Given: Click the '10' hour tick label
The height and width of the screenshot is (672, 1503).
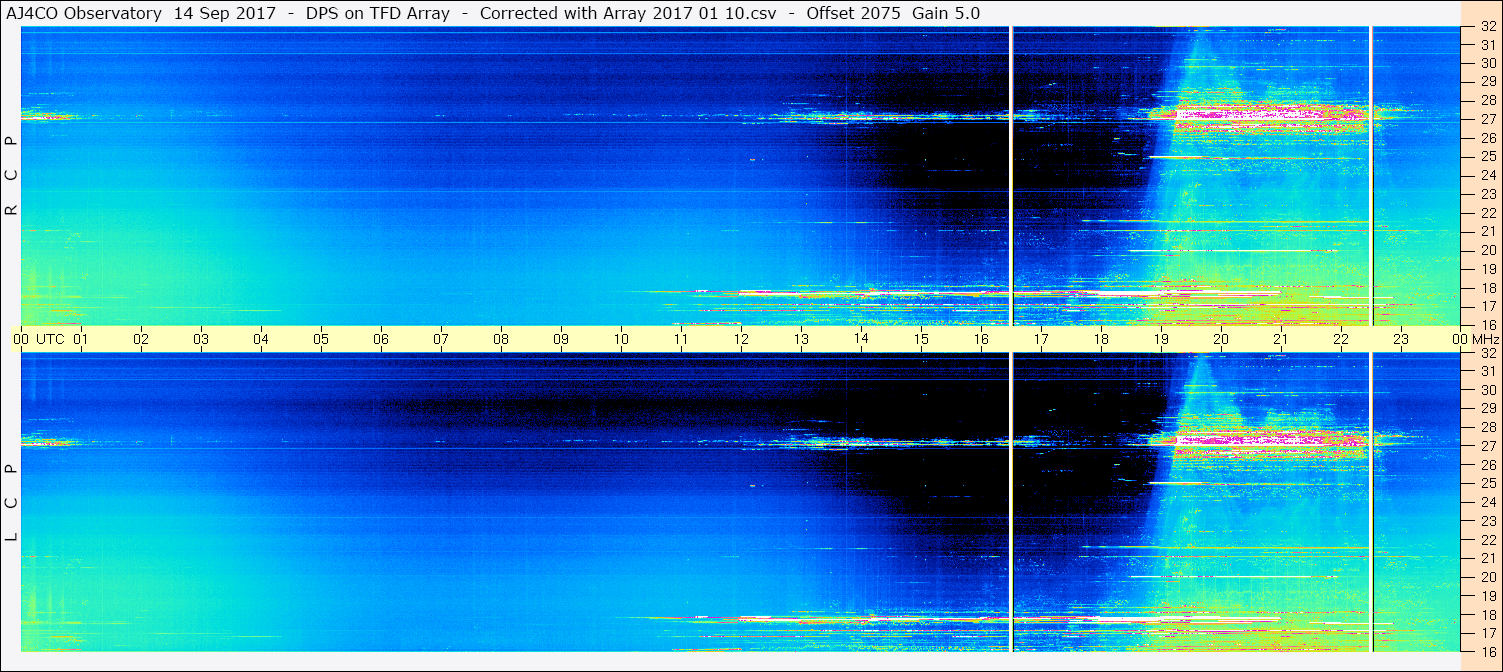Looking at the screenshot, I should [621, 339].
